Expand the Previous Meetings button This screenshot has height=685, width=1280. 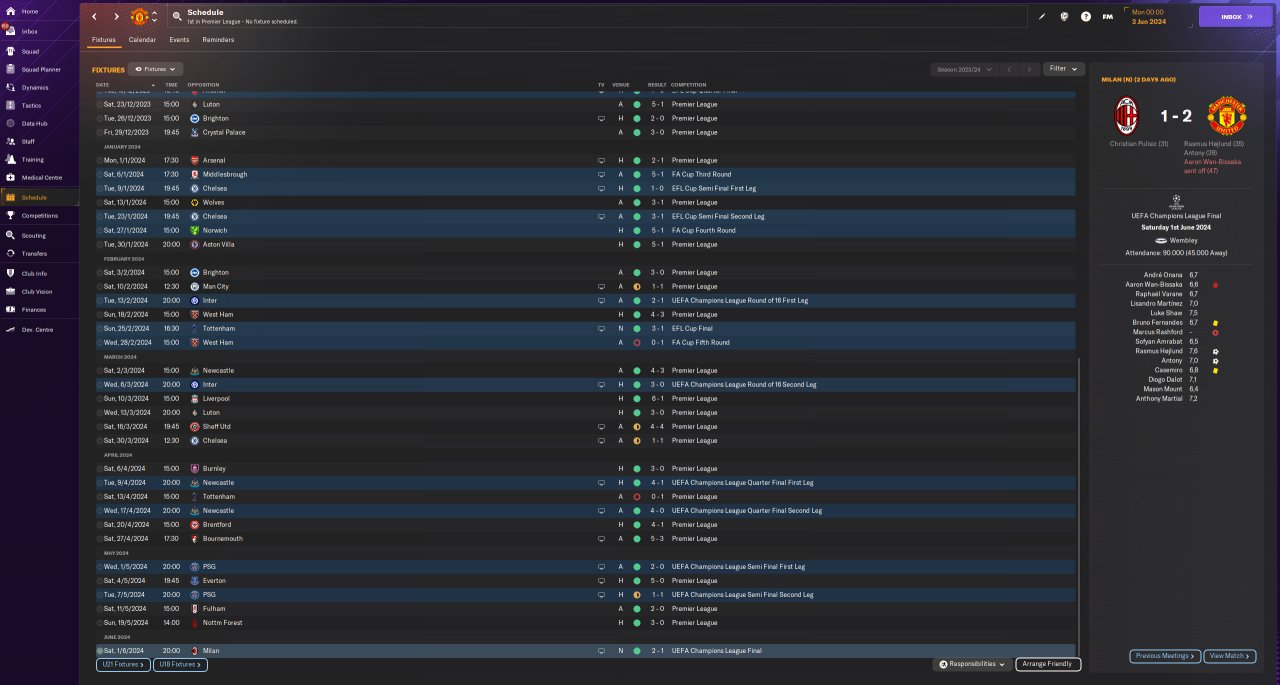pyautogui.click(x=1164, y=656)
